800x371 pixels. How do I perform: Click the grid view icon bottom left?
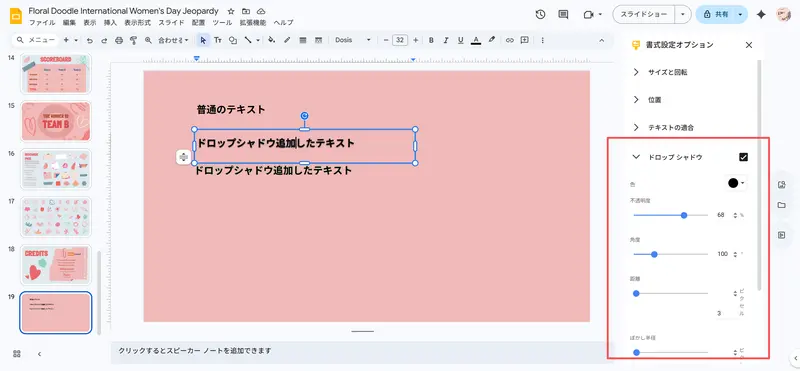coord(17,354)
